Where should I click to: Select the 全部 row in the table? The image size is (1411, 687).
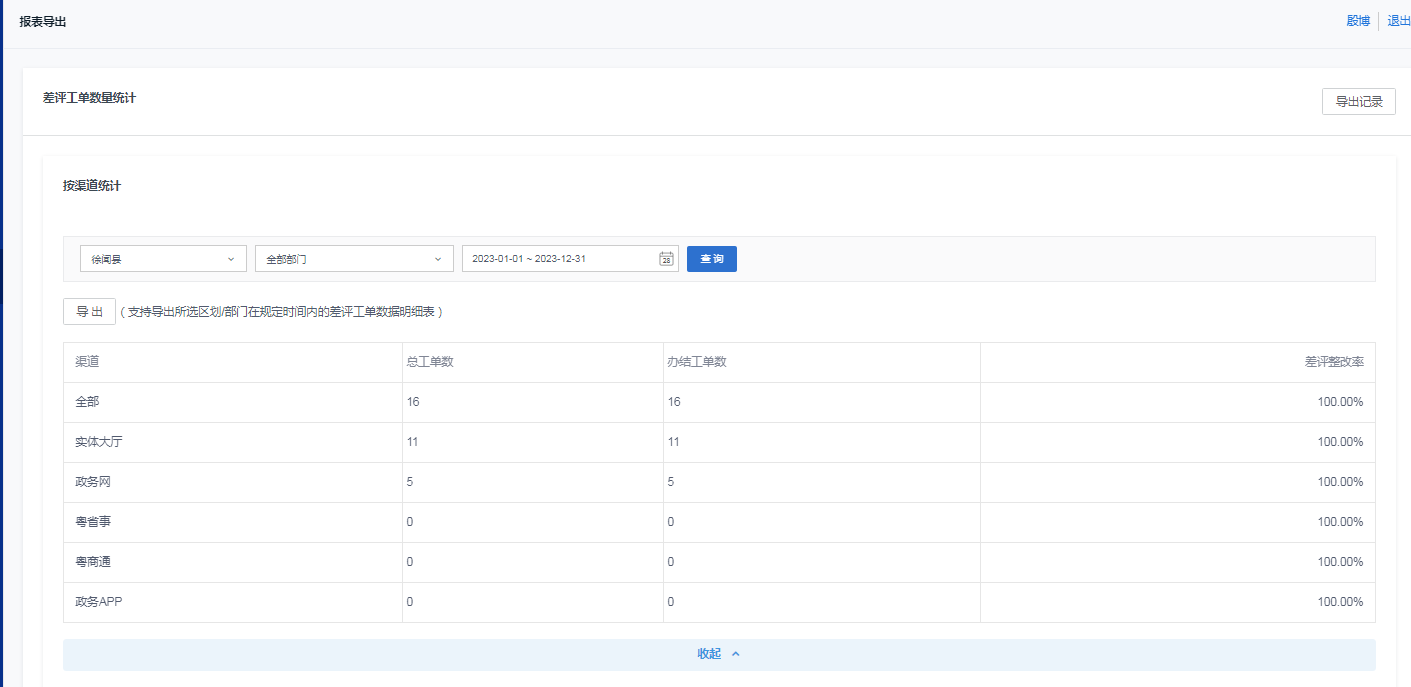point(87,402)
